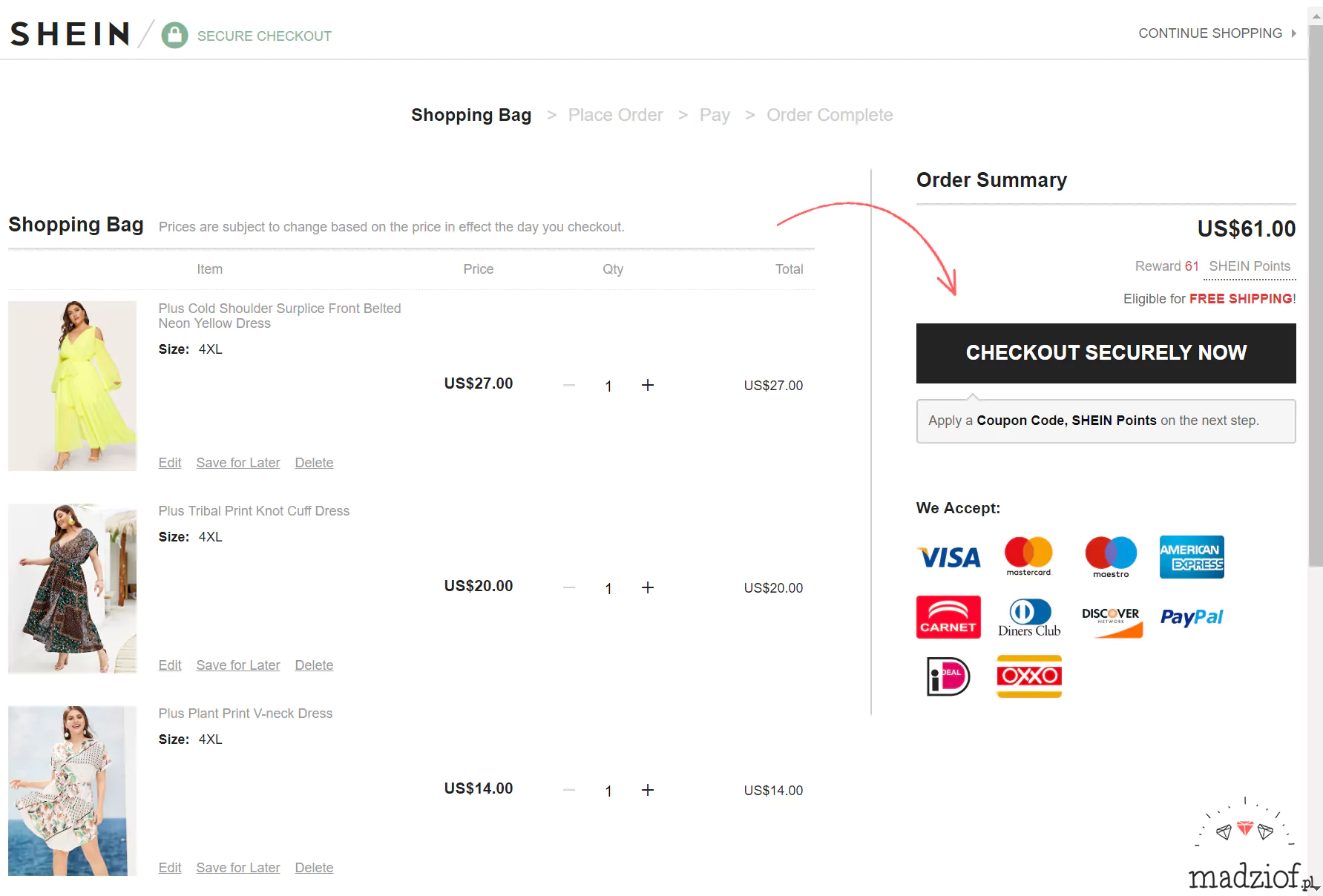Screen dimensions: 1323x896
Task: Decrease quantity of Tribal Print Dress
Action: pos(569,587)
